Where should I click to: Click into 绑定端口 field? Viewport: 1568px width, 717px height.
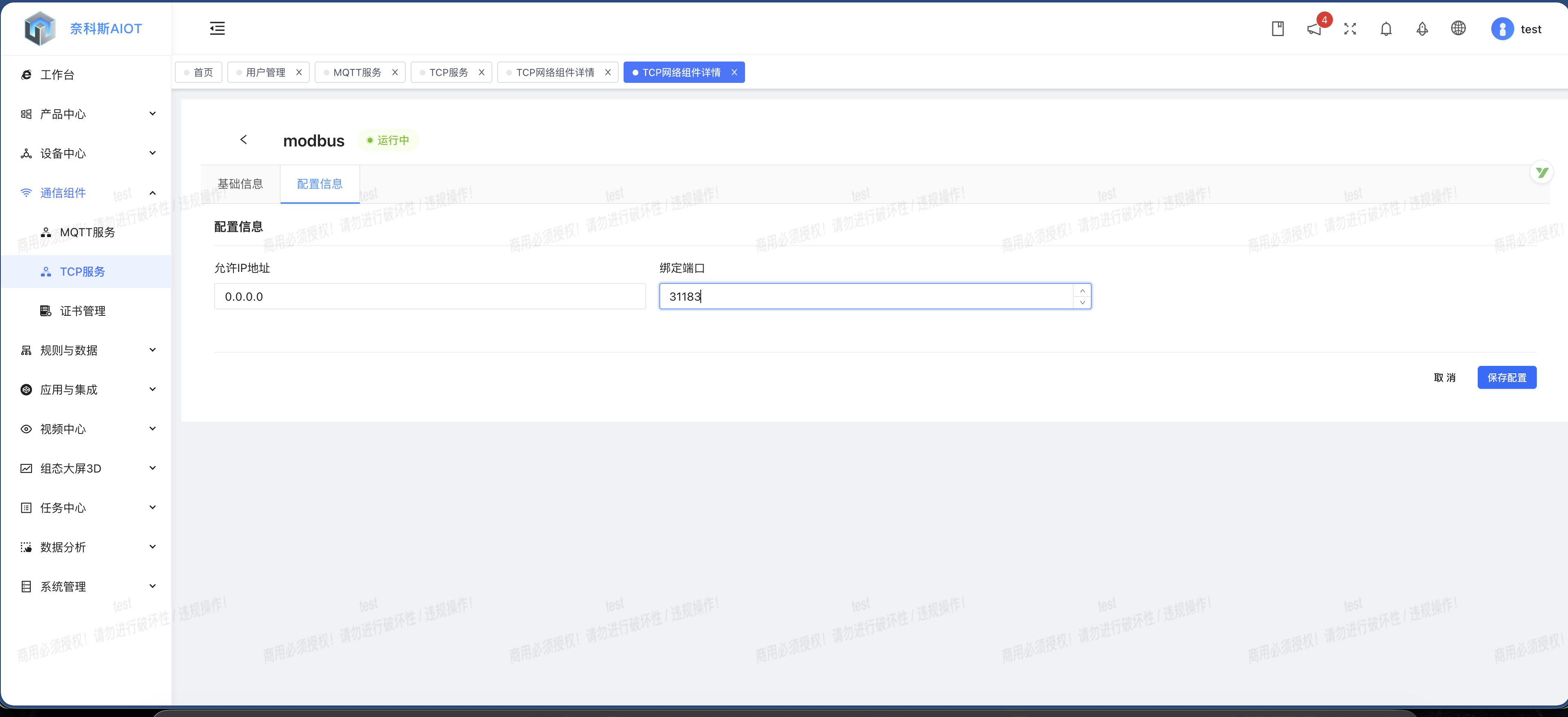point(866,297)
